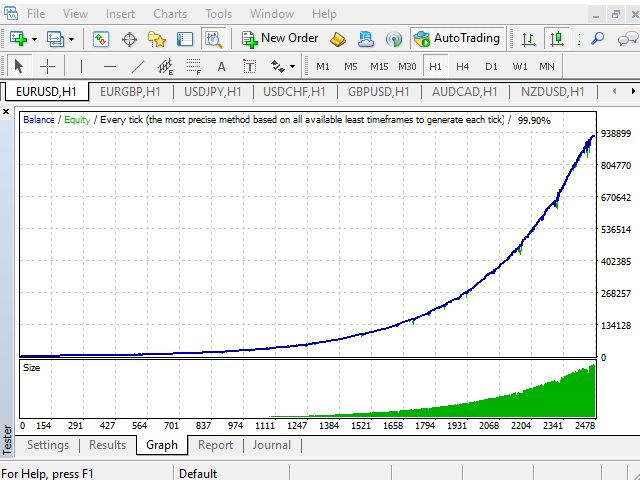Switch to M15 timeframe
640x480 pixels.
[x=379, y=67]
